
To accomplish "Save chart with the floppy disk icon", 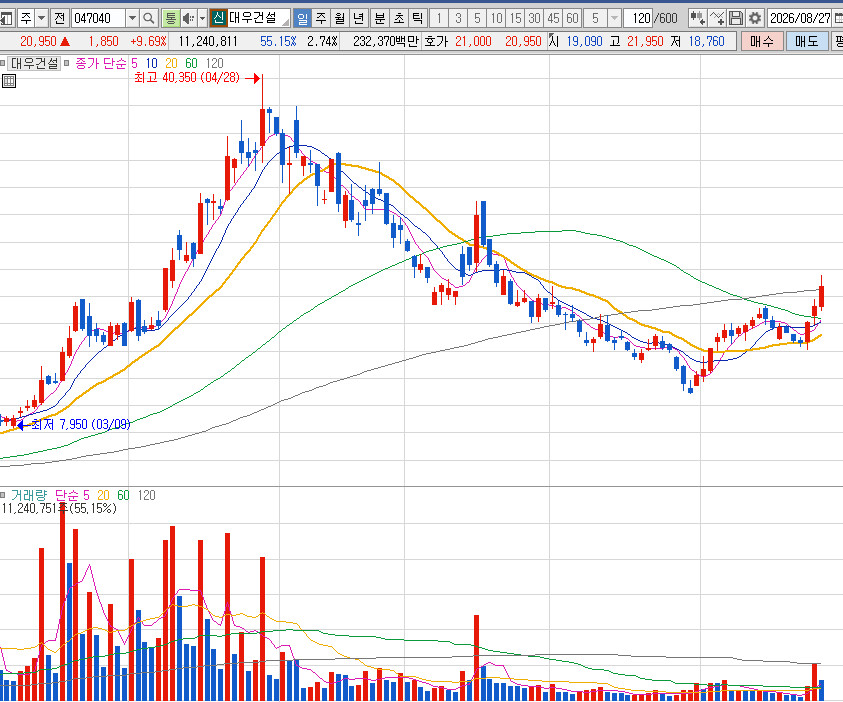I will coord(736,18).
